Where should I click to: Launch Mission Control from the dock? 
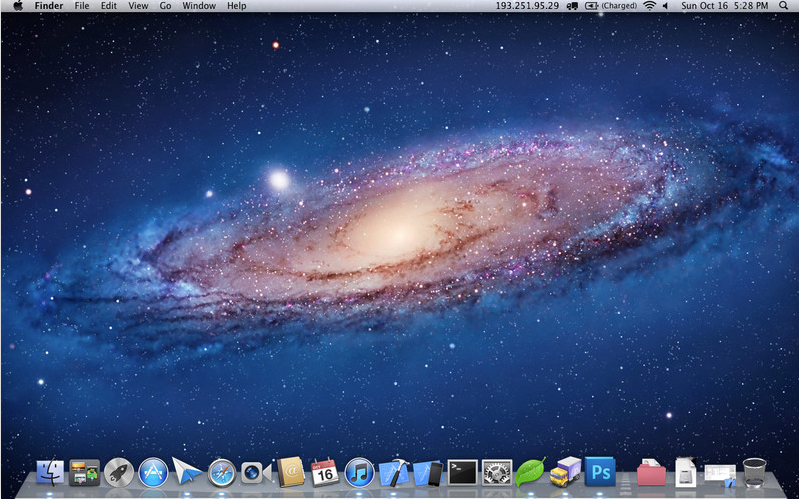(x=84, y=472)
